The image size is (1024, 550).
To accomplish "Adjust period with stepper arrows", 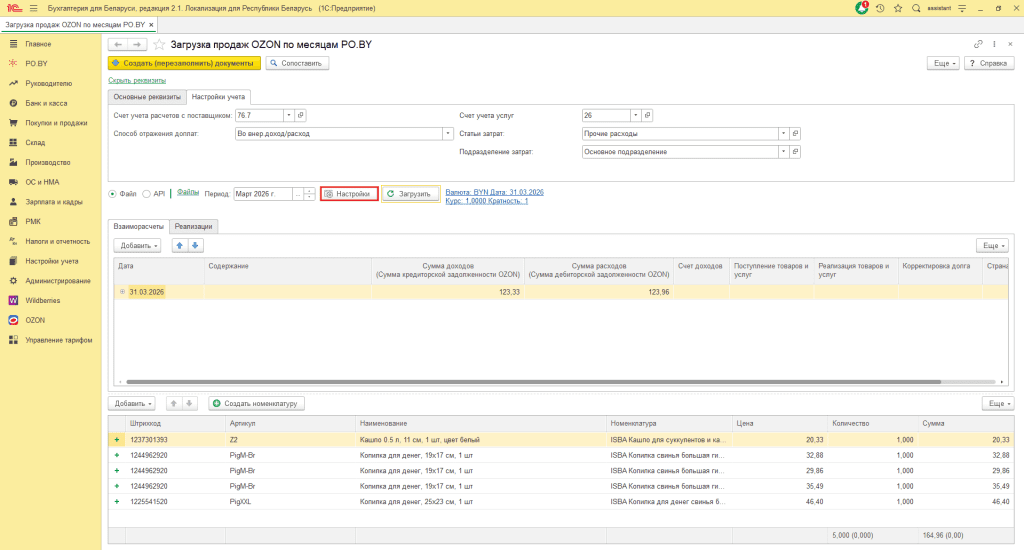I will [x=310, y=194].
